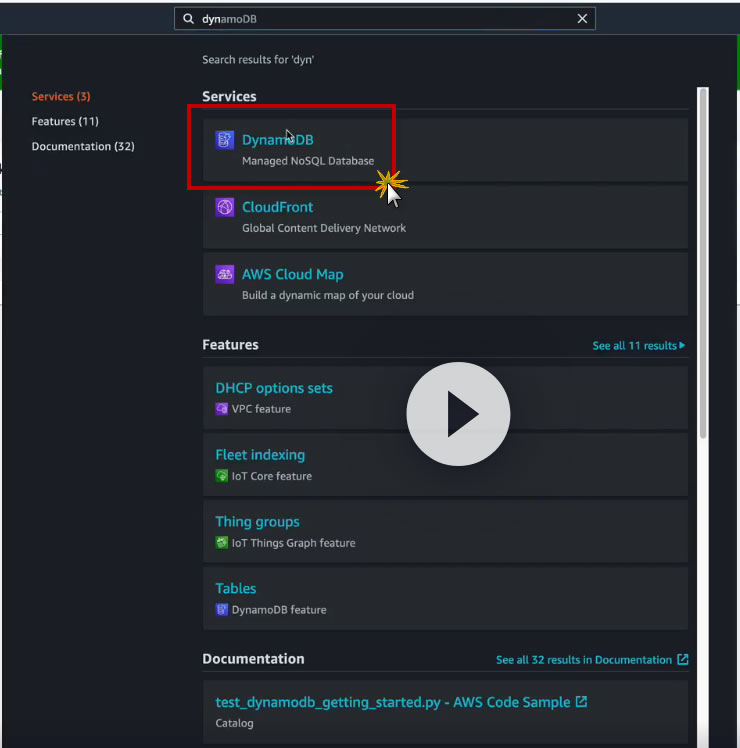This screenshot has width=740, height=748.
Task: Click the CloudFront service icon
Action: click(225, 207)
